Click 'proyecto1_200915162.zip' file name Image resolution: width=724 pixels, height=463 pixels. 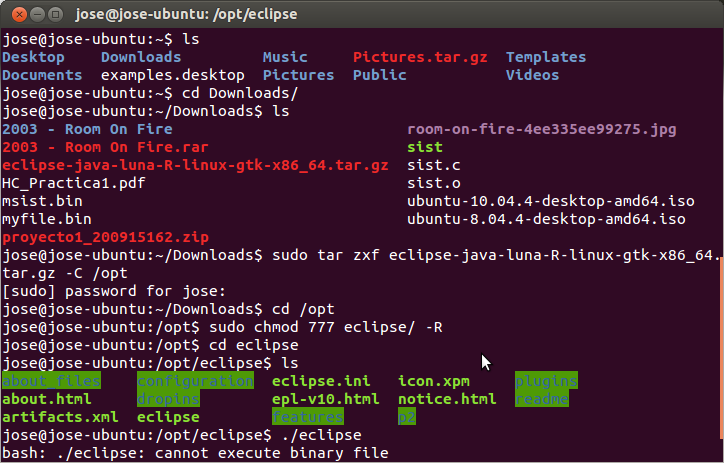pyautogui.click(x=105, y=237)
